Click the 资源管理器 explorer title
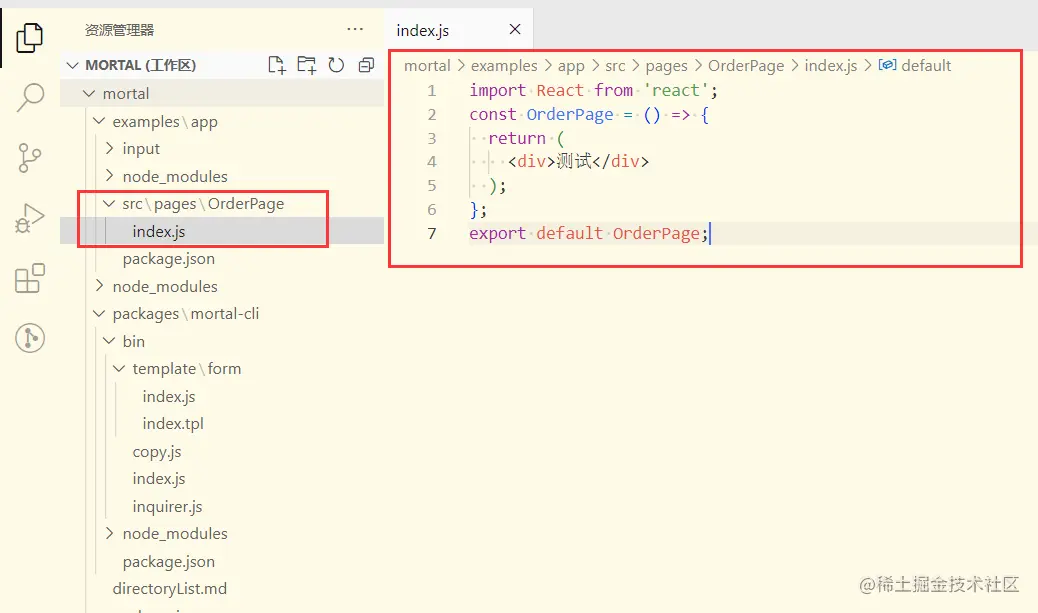Viewport: 1038px width, 613px height. [119, 30]
